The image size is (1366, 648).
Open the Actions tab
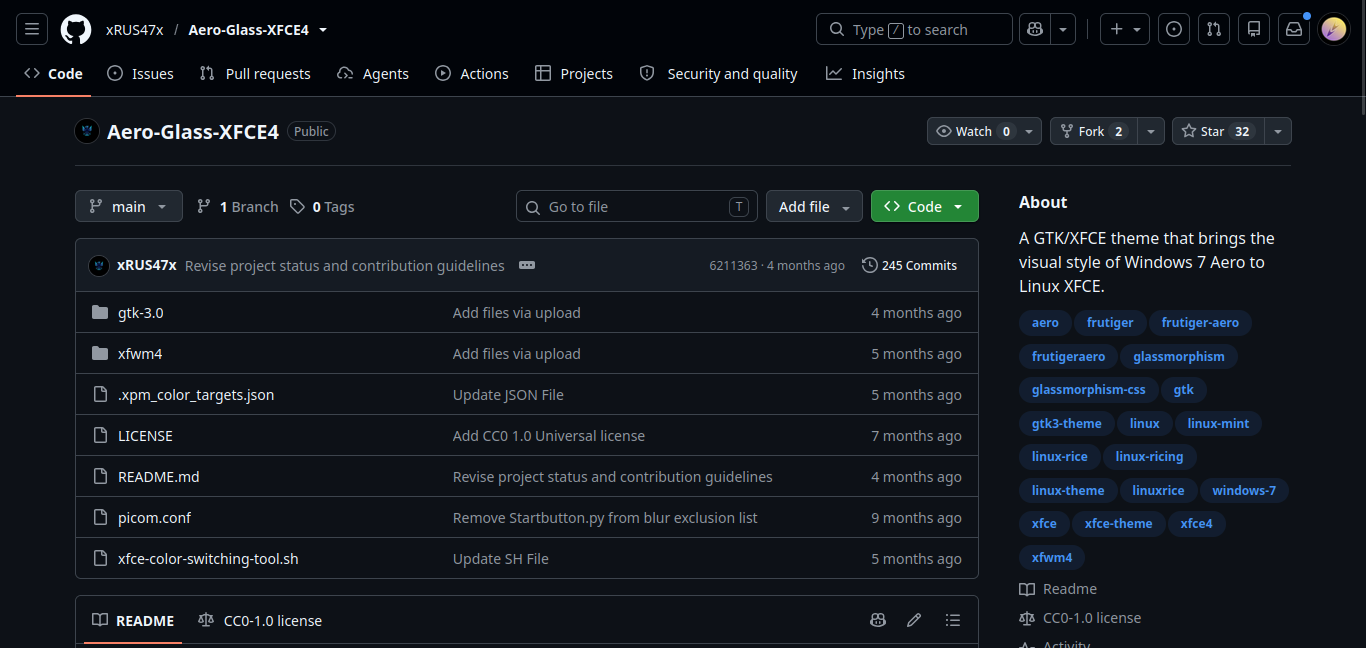click(472, 74)
